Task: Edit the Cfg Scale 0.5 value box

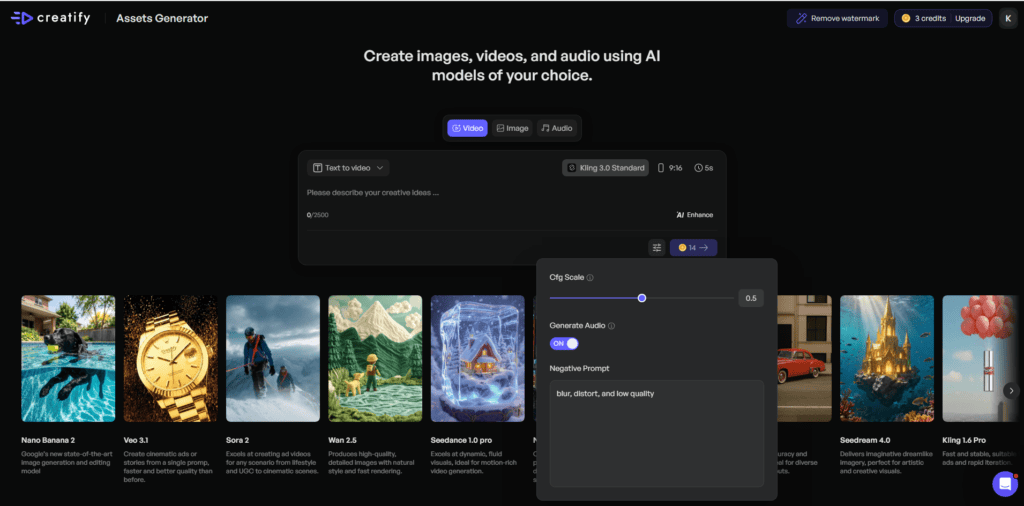Action: [x=751, y=298]
